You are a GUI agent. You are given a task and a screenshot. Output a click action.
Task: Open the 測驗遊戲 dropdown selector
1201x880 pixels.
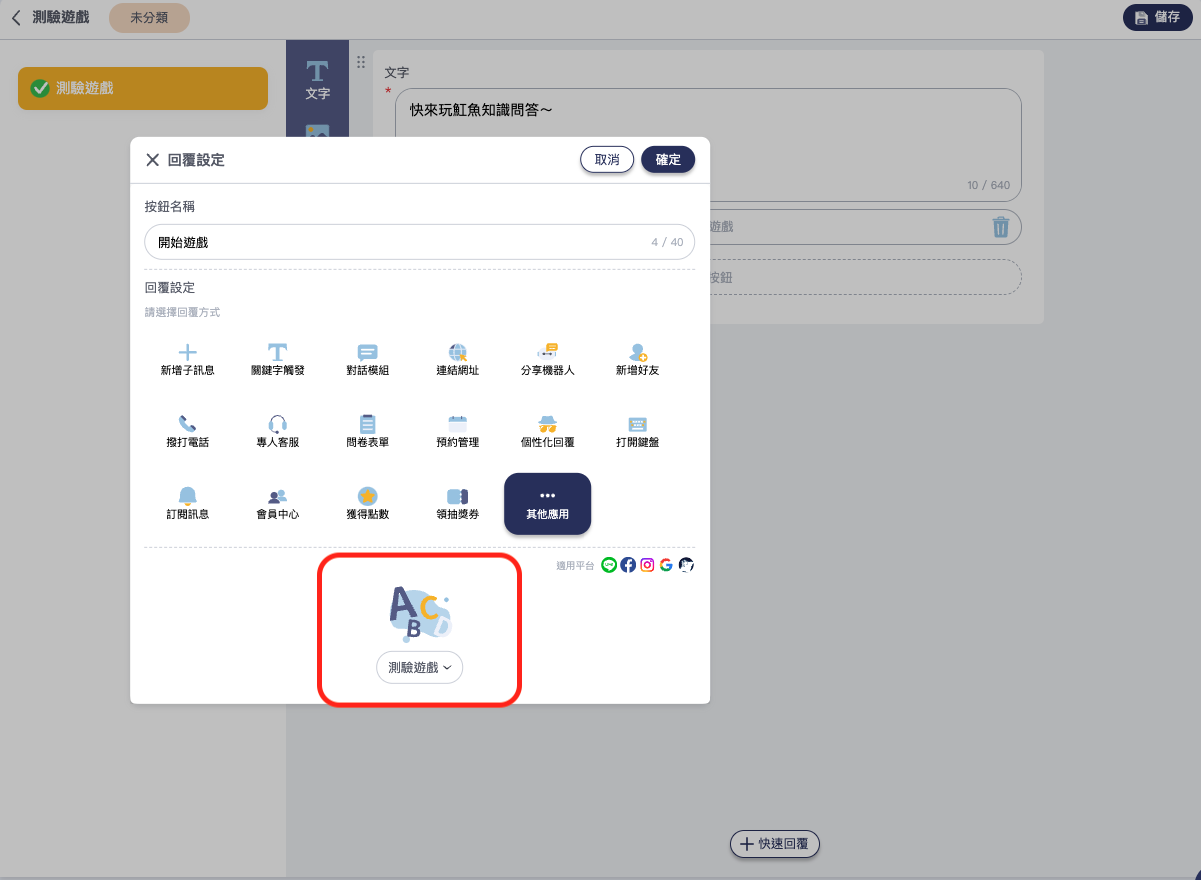(x=419, y=667)
